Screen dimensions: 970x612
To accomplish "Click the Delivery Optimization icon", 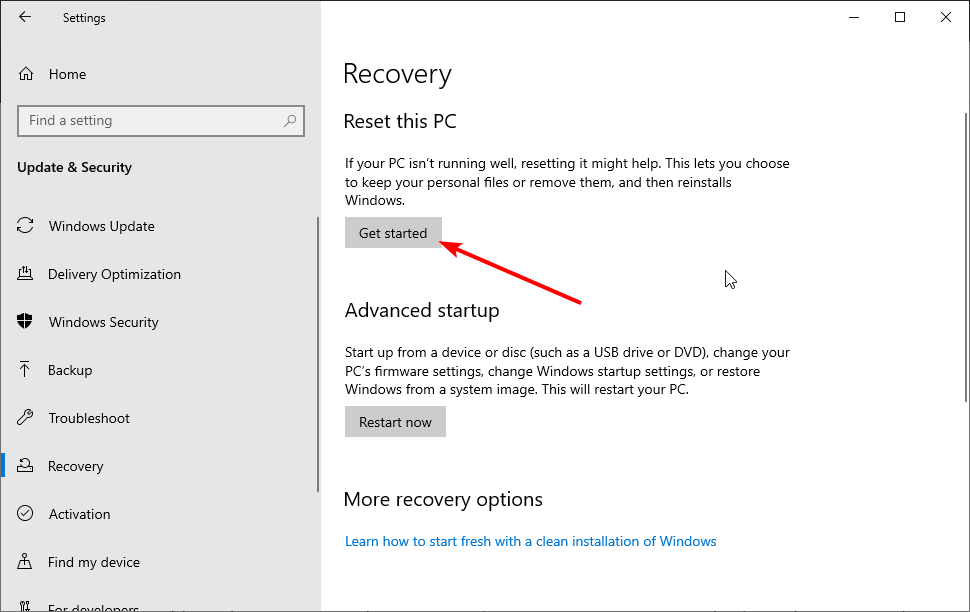I will point(25,274).
